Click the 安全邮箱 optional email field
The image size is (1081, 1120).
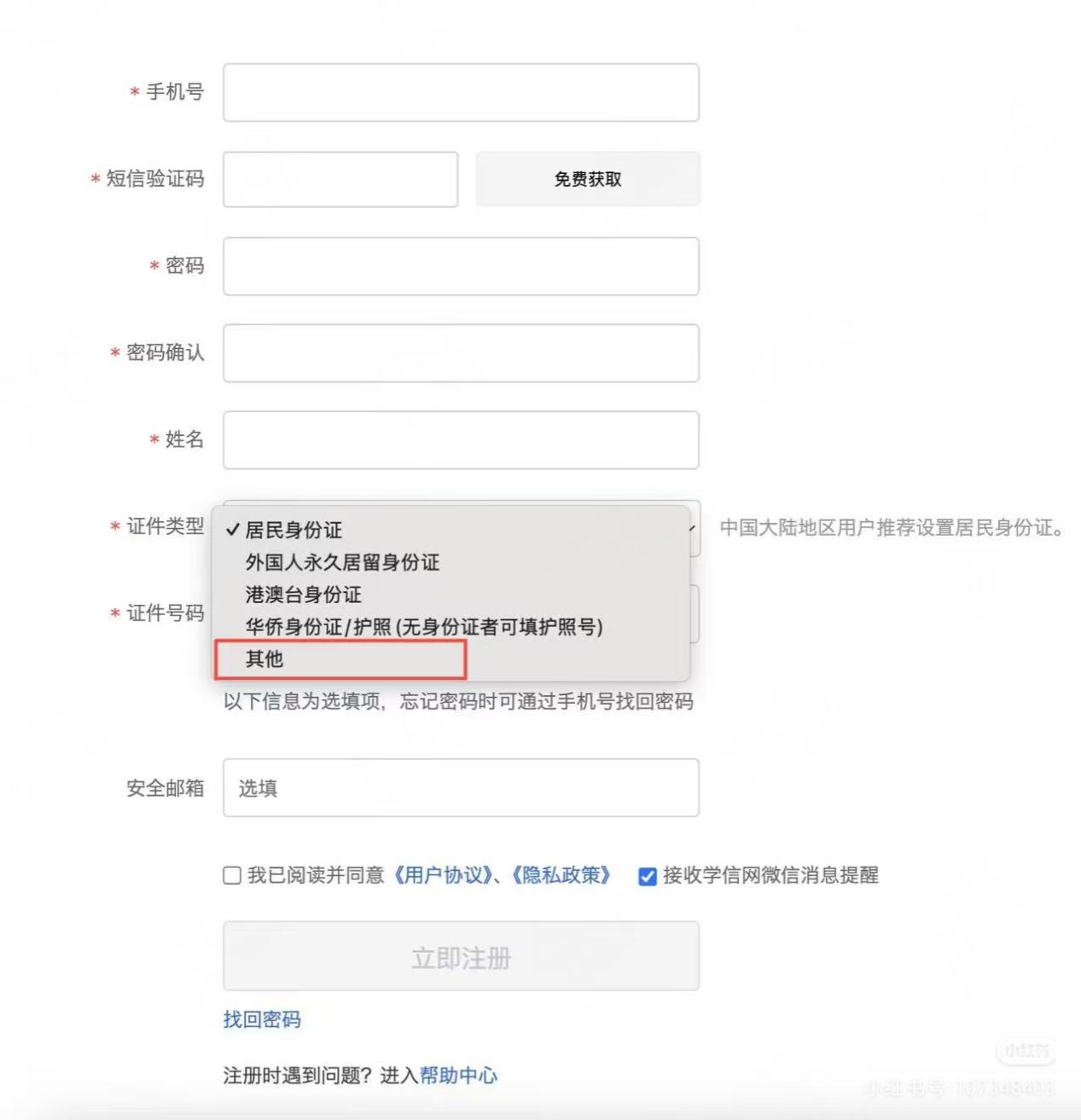(461, 788)
